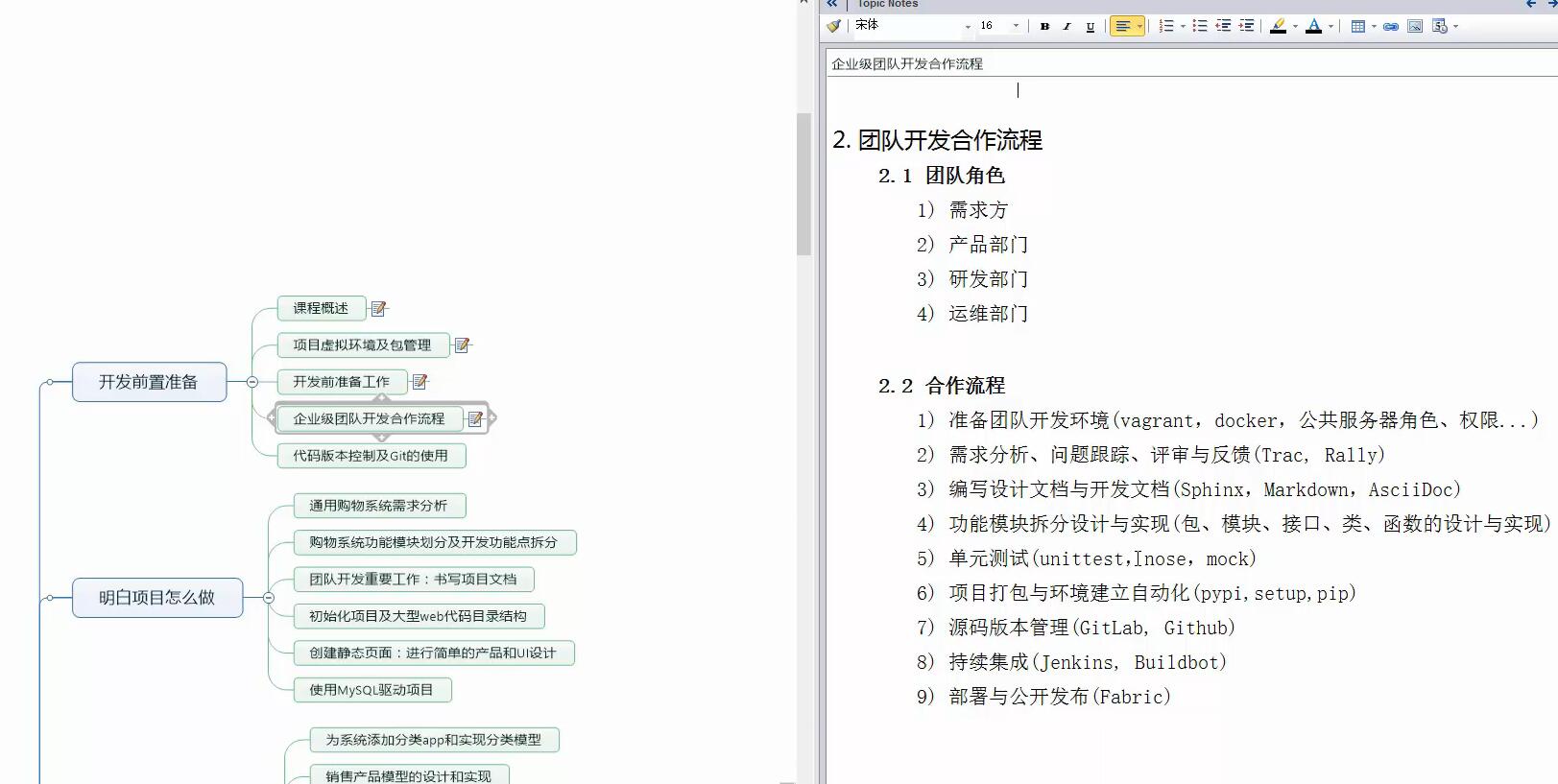Screen dimensions: 1558x784
Task: Apply font color to text
Action: 1313,26
